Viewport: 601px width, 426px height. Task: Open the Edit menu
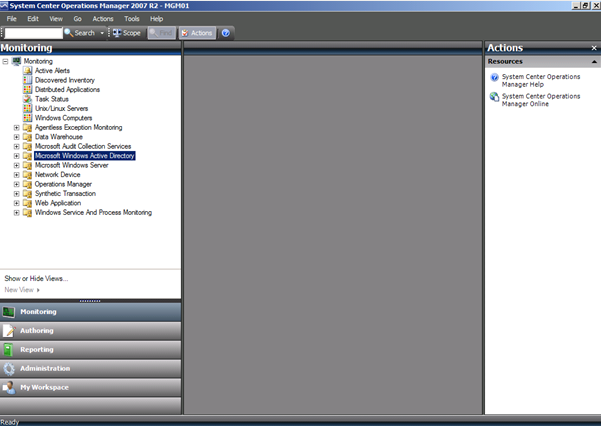tap(33, 19)
